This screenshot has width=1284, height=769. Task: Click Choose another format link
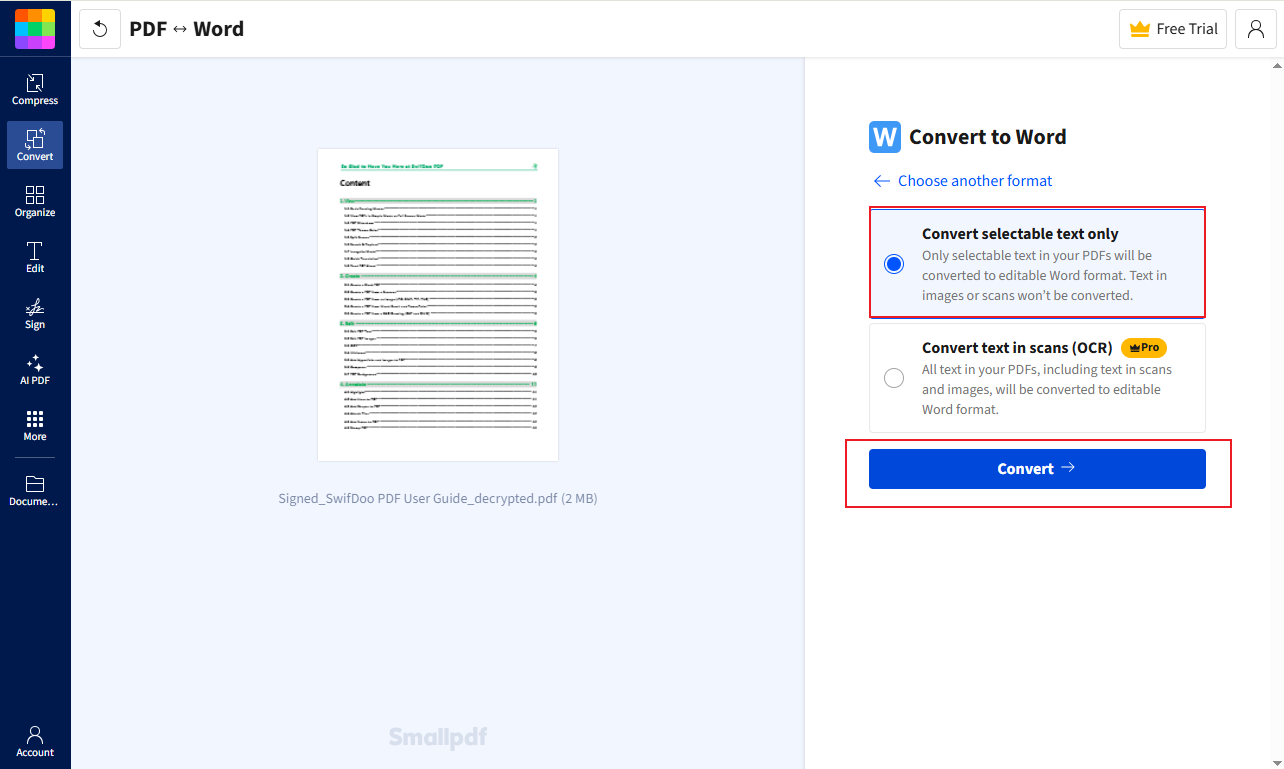[963, 181]
